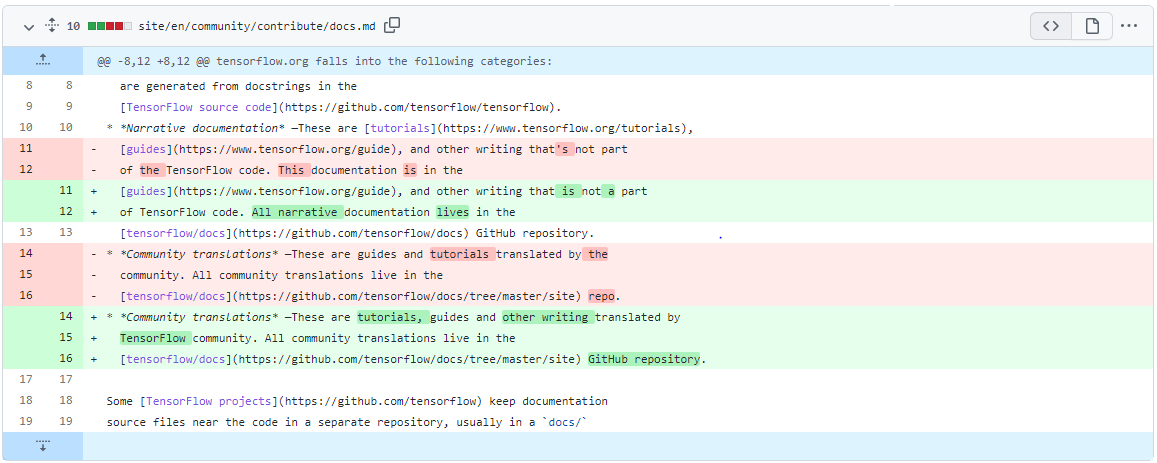Click the hunk header @@ -8,12 +8,12 @@ text
The height and width of the screenshot is (463, 1157).
click(325, 61)
